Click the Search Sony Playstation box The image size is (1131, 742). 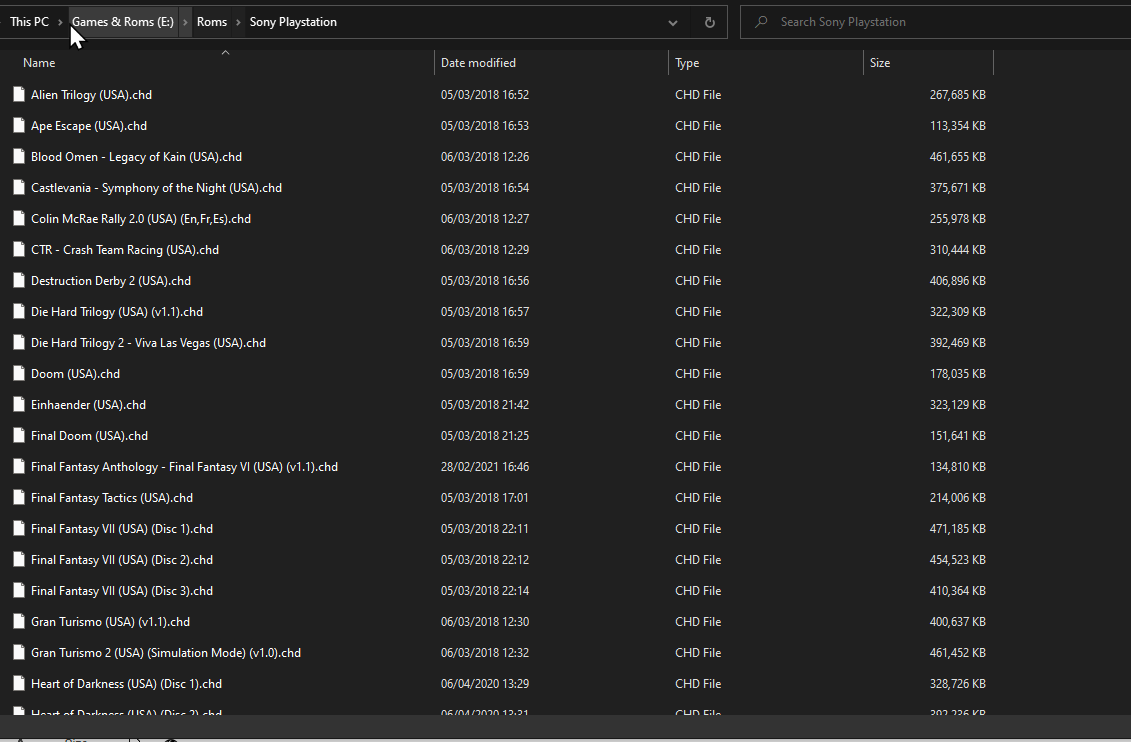coord(938,22)
